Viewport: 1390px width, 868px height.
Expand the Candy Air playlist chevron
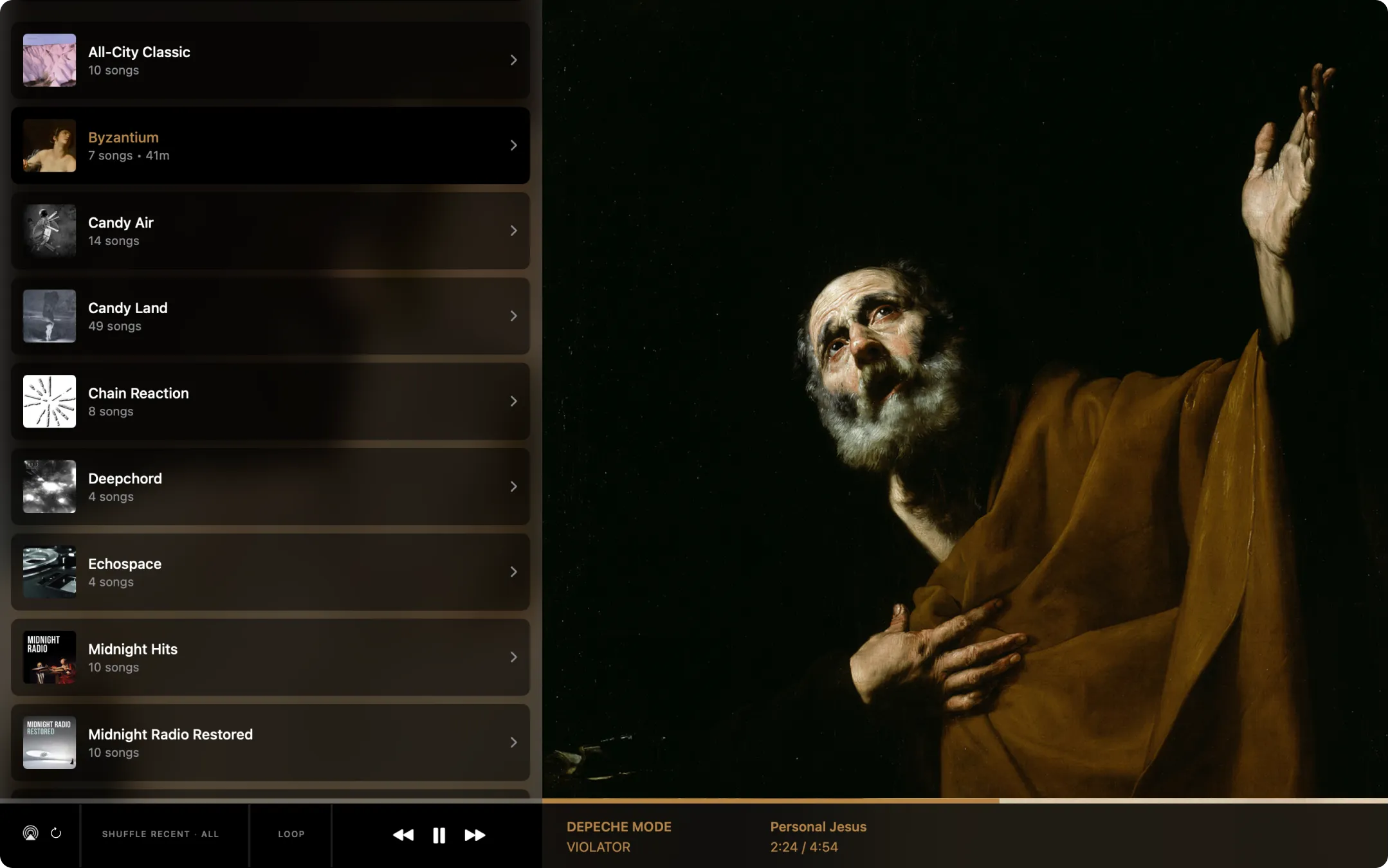(x=513, y=230)
